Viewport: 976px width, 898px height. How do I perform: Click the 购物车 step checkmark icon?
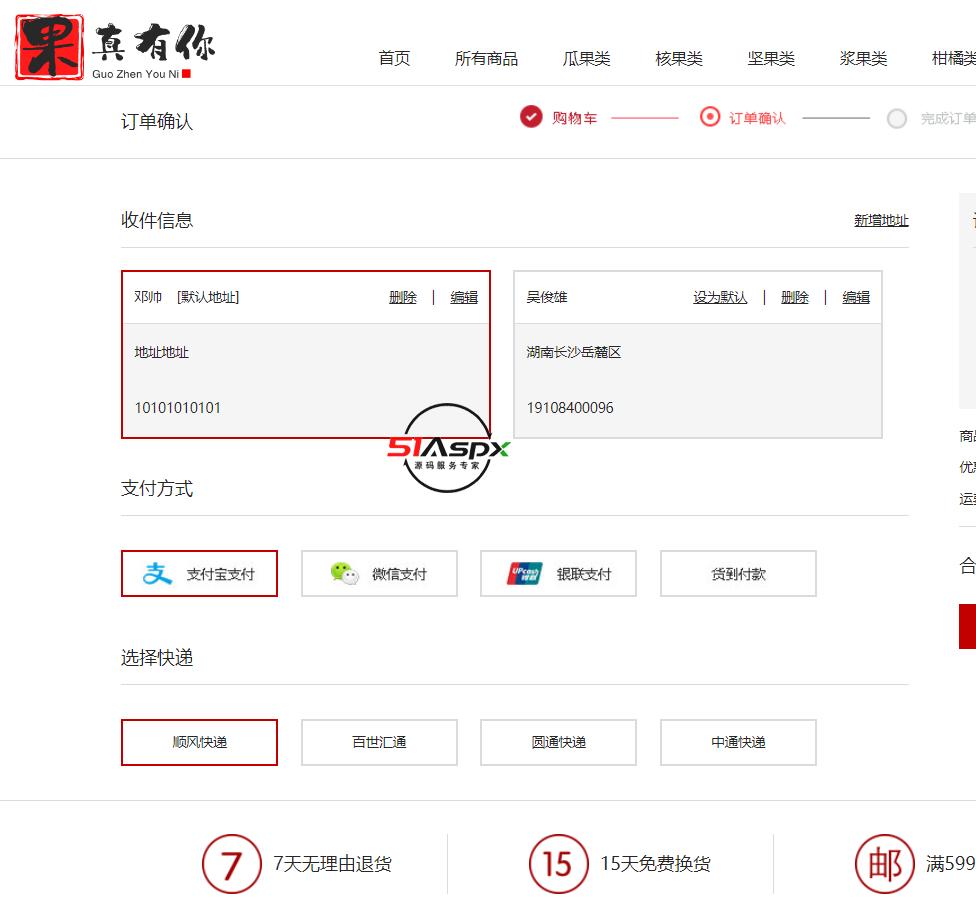pos(530,116)
